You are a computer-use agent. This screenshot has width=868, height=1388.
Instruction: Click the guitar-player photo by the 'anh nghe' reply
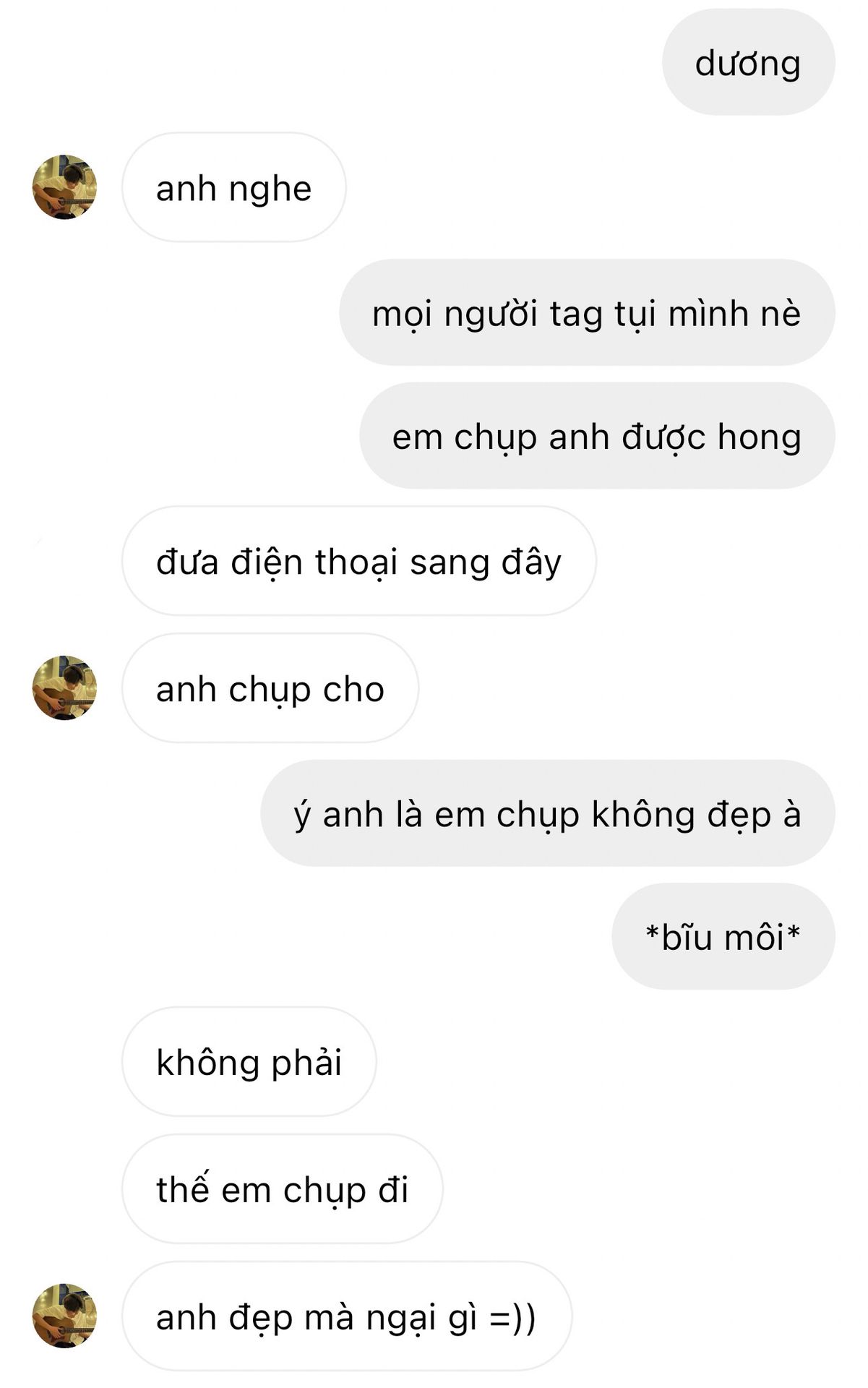click(64, 187)
